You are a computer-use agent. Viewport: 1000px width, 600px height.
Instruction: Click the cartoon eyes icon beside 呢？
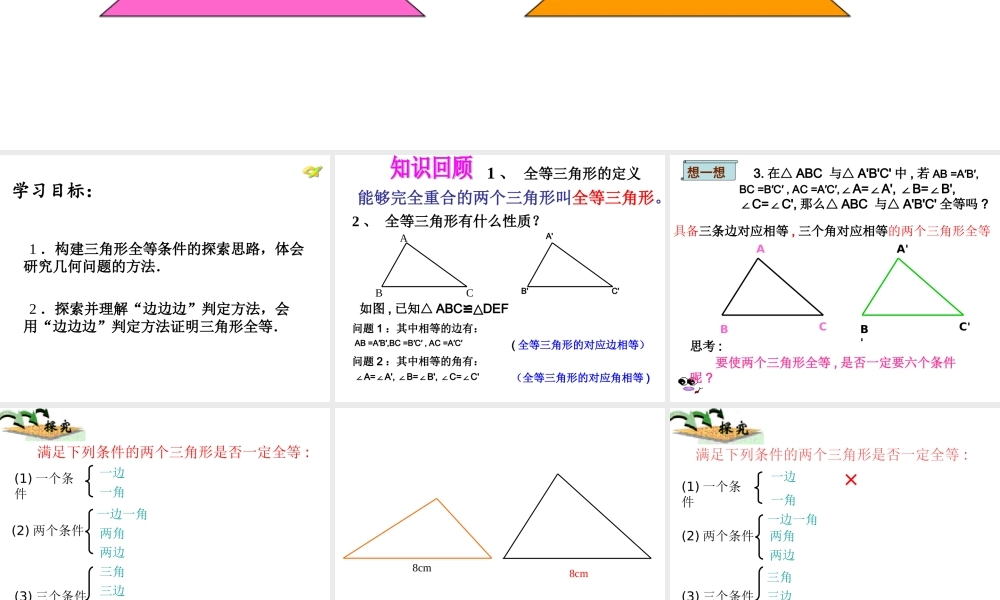[x=689, y=384]
